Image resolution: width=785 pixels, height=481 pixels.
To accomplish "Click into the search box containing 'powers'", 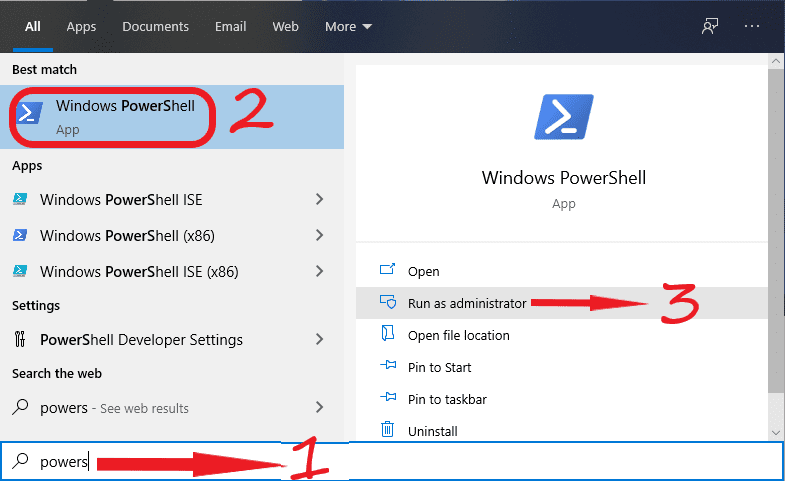I will [x=392, y=461].
